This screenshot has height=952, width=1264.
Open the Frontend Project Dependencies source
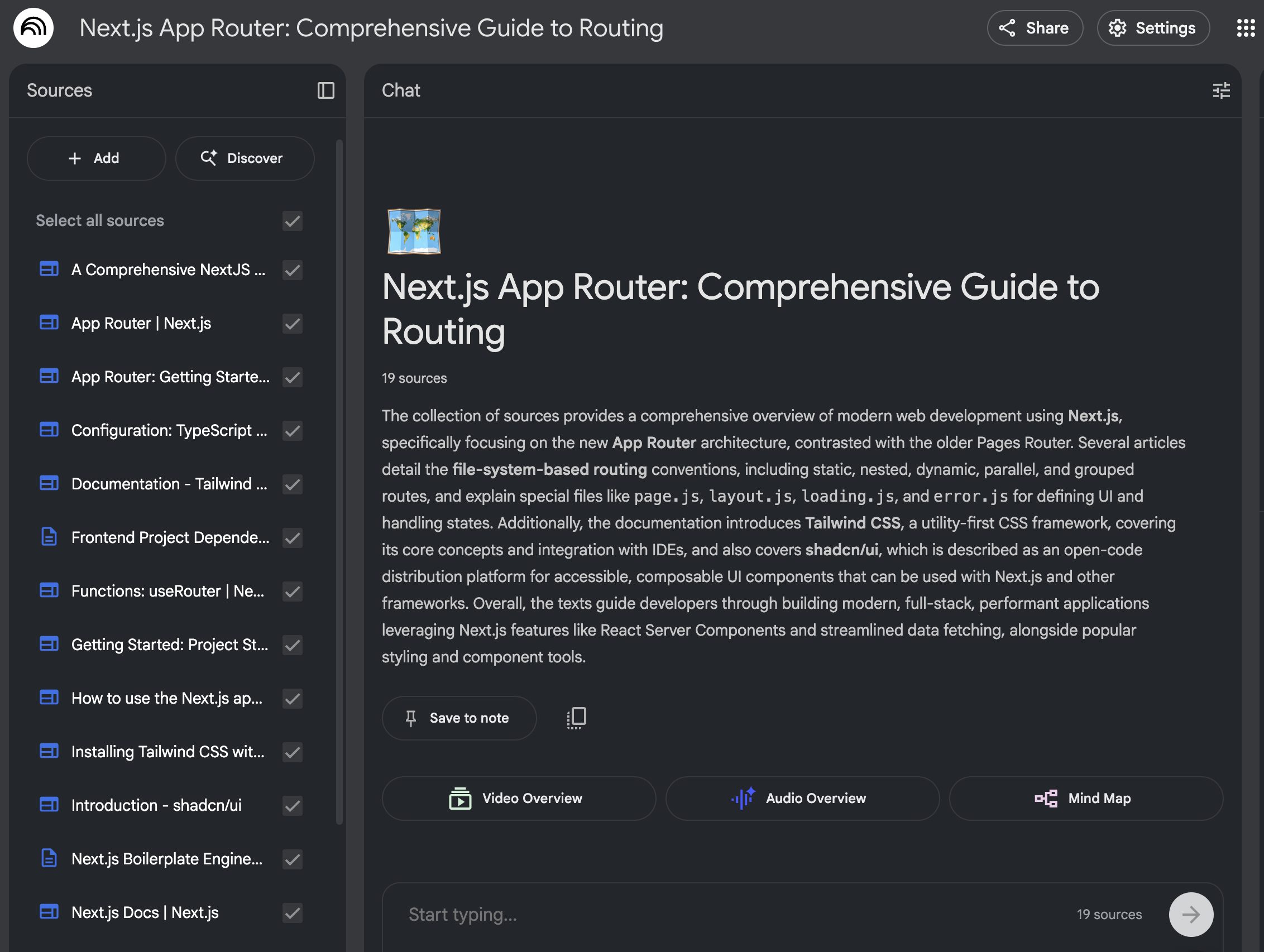coord(170,537)
